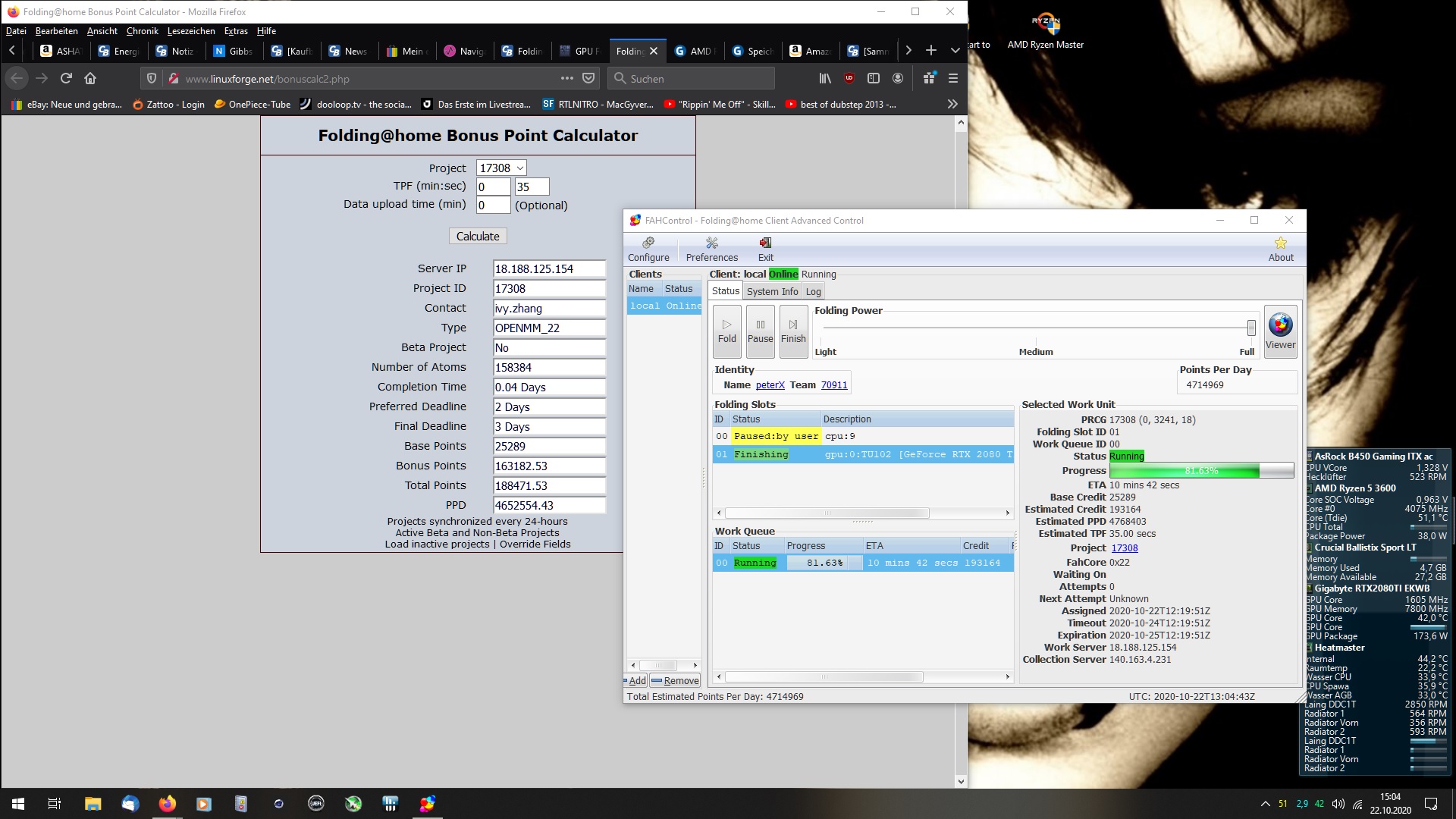Screen dimensions: 1456x819
Task: Switch to the System Info tab
Action: [772, 291]
